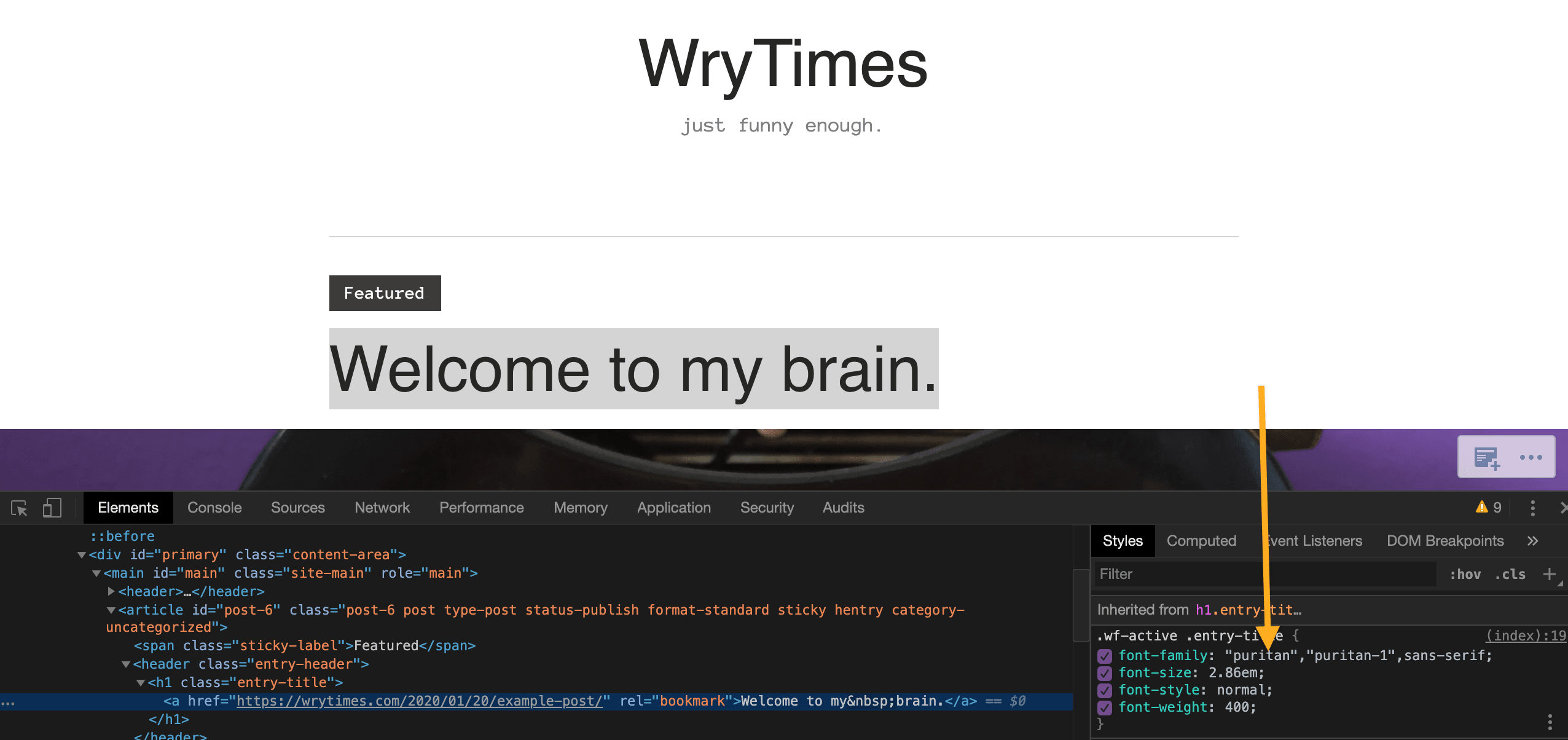Click the add-comment icon on the page widget
The height and width of the screenshot is (740, 1568).
pyautogui.click(x=1486, y=457)
